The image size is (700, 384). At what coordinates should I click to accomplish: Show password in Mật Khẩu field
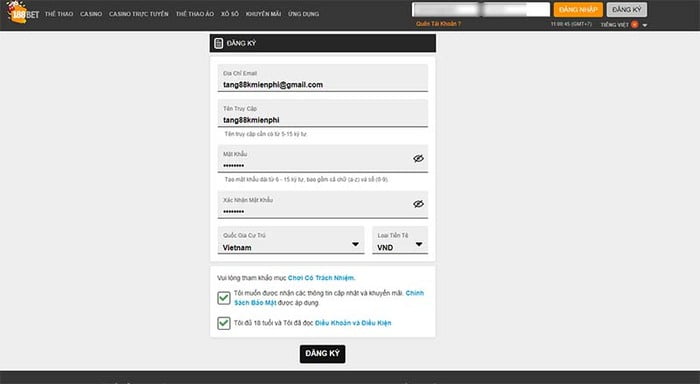point(418,159)
